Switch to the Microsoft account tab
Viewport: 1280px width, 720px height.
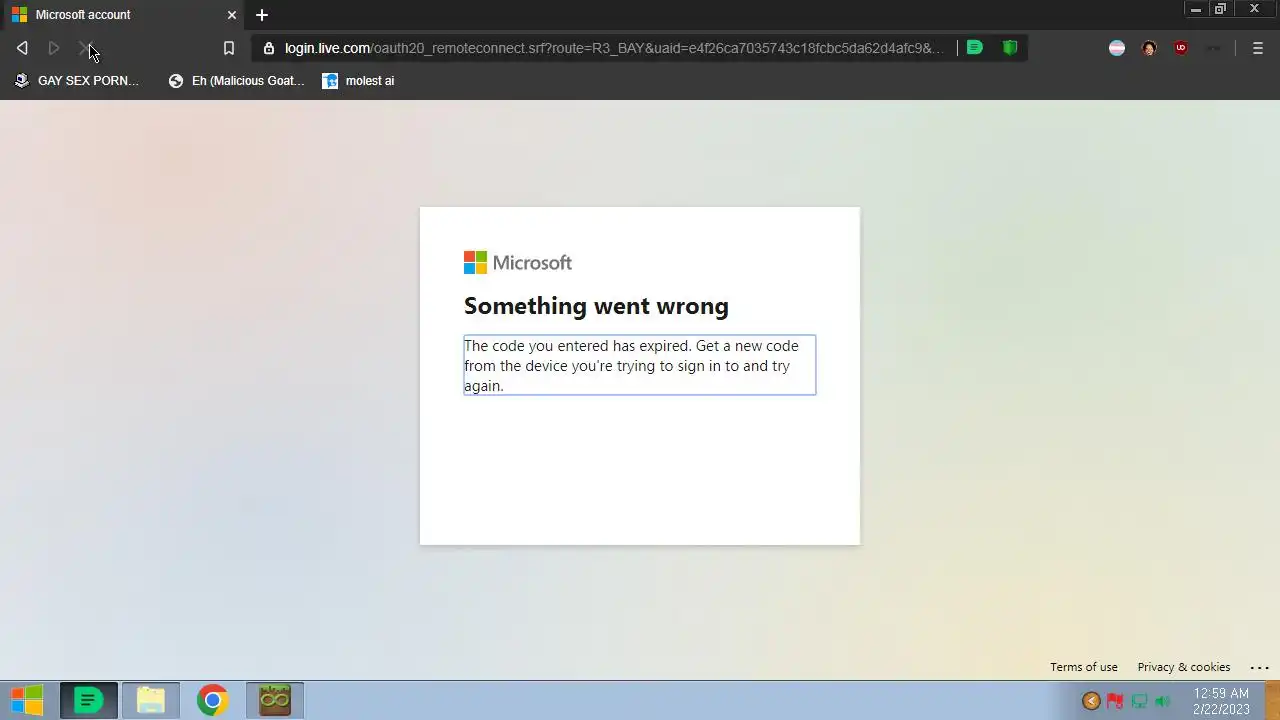coord(122,15)
